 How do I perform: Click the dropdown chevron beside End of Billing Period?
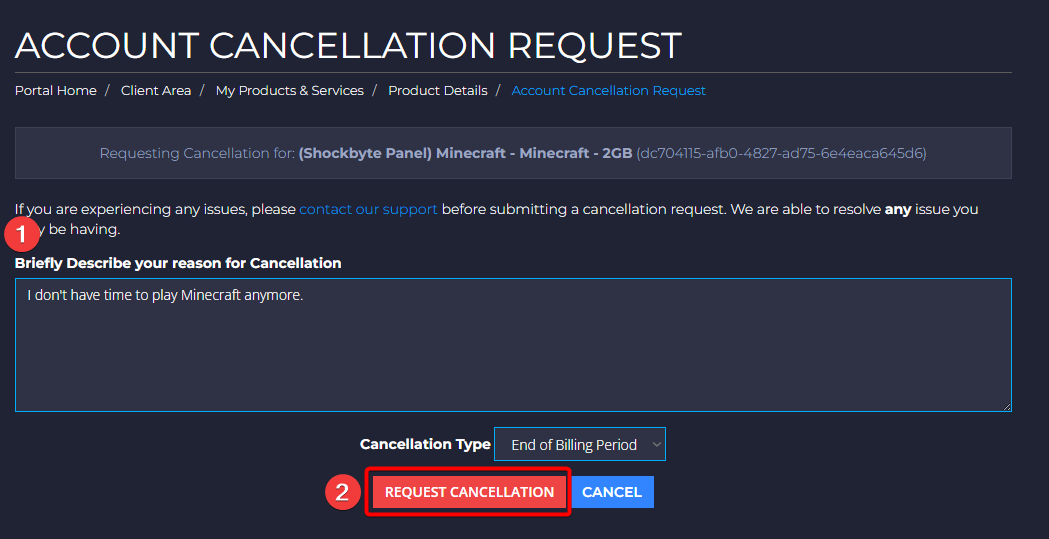(x=656, y=445)
